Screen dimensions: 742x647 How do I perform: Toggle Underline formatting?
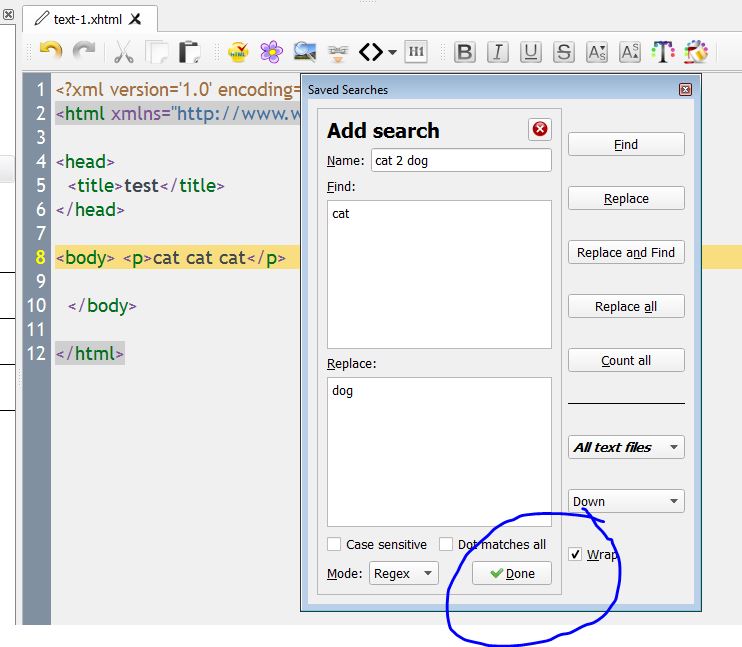(531, 52)
